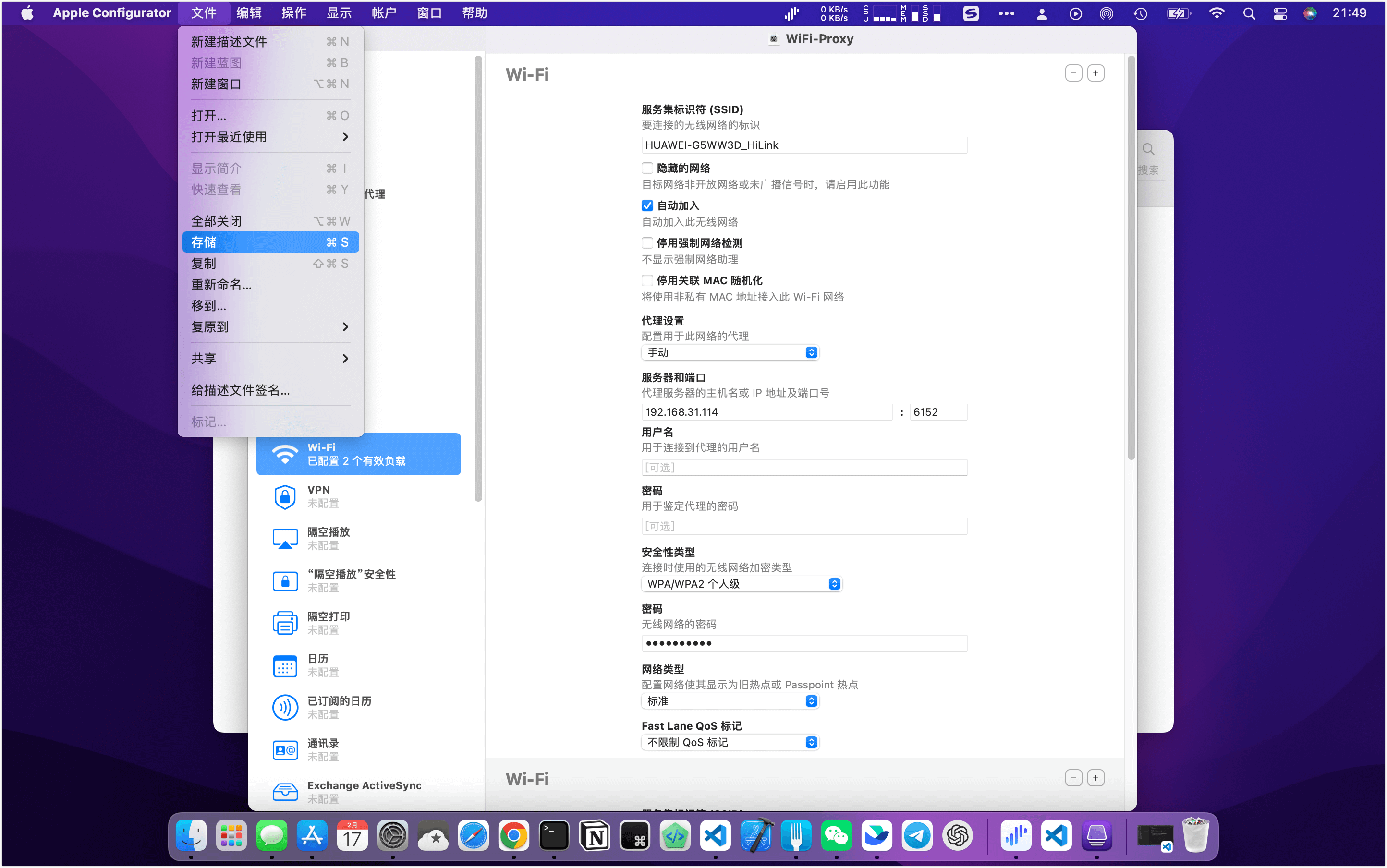The width and height of the screenshot is (1387, 868).
Task: Choose Duplicate (复制) in the File menu
Action: (x=270, y=264)
